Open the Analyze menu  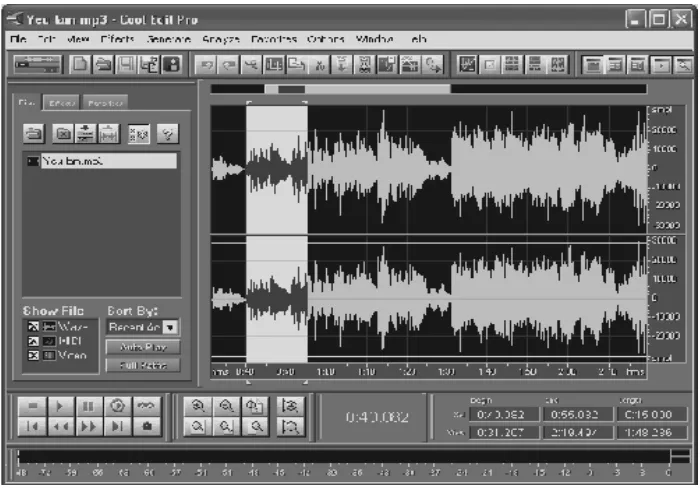(221, 39)
